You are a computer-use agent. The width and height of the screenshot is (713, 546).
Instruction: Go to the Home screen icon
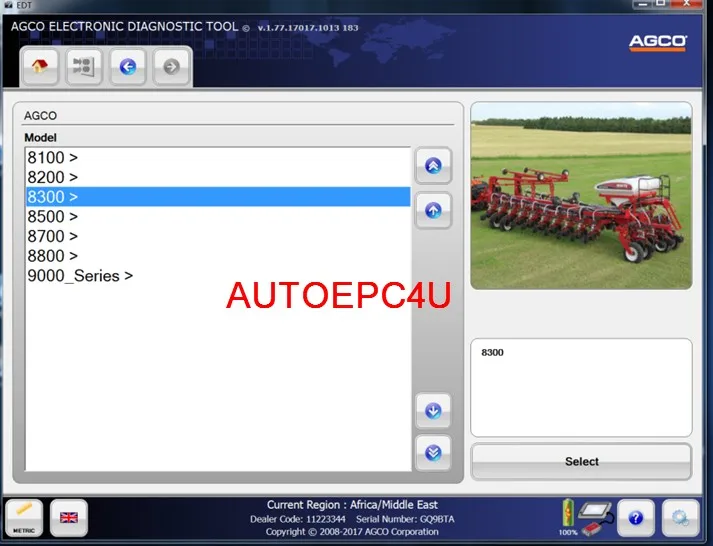tap(40, 67)
